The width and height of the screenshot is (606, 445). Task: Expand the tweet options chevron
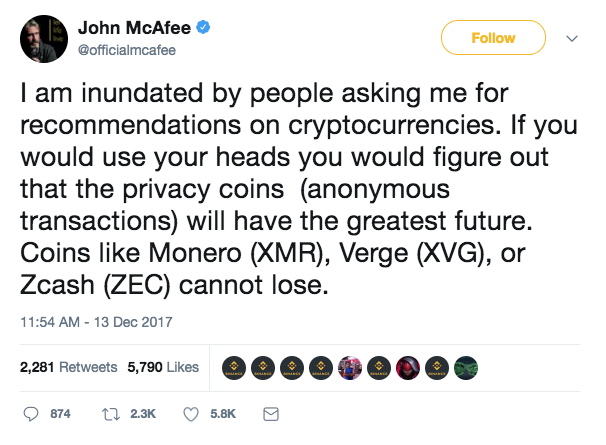click(572, 39)
